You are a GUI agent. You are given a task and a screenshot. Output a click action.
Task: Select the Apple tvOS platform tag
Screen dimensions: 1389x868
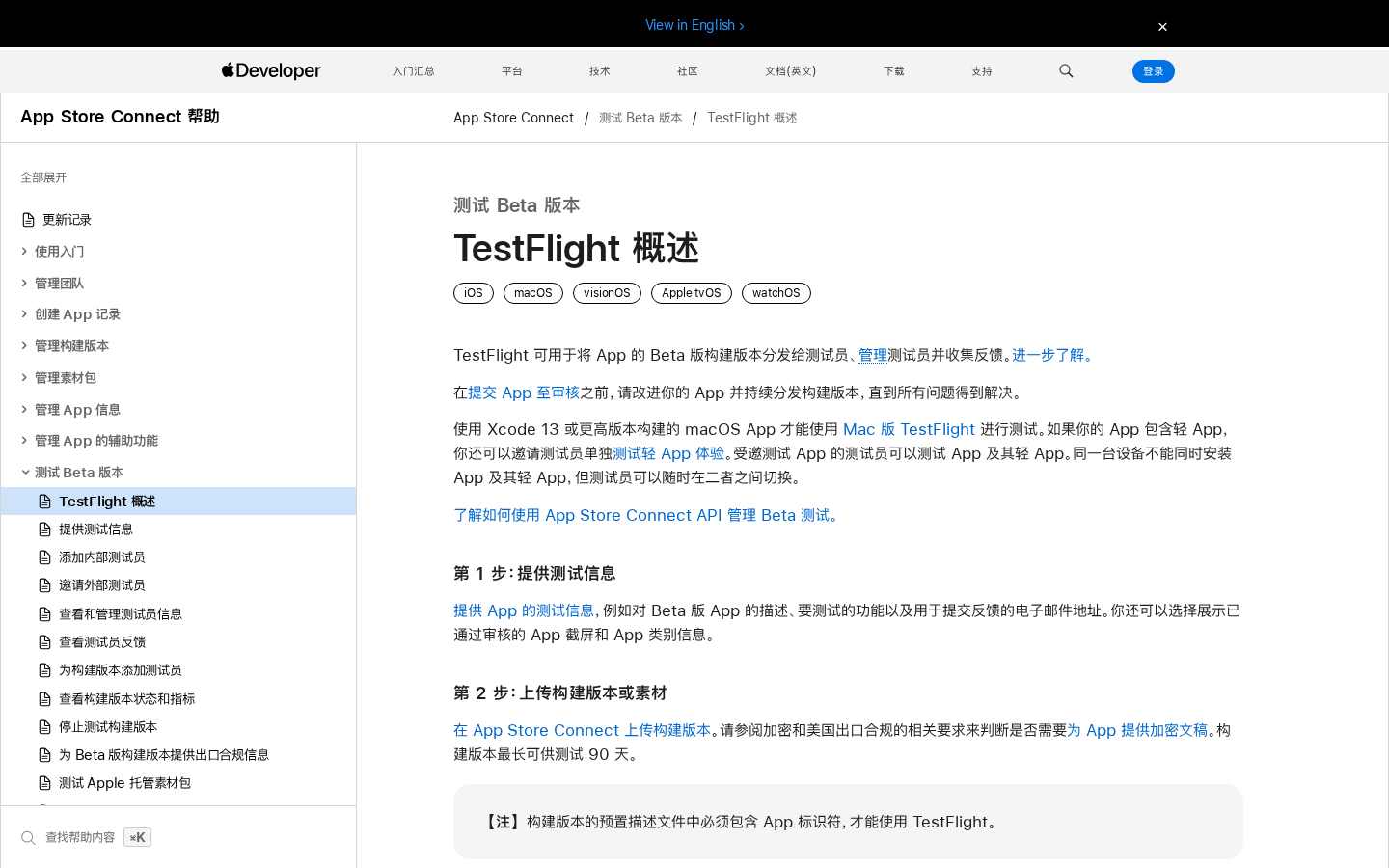coord(692,293)
